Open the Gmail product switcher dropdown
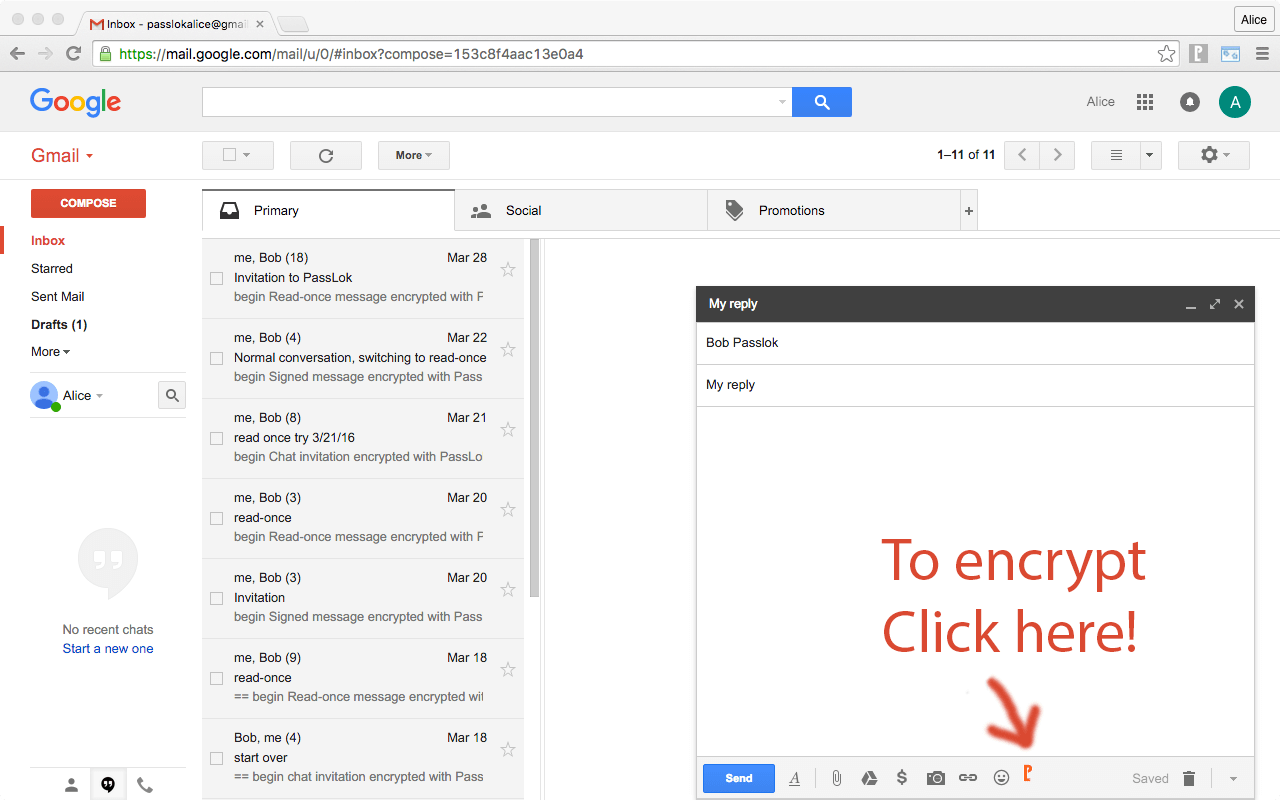 coord(62,155)
